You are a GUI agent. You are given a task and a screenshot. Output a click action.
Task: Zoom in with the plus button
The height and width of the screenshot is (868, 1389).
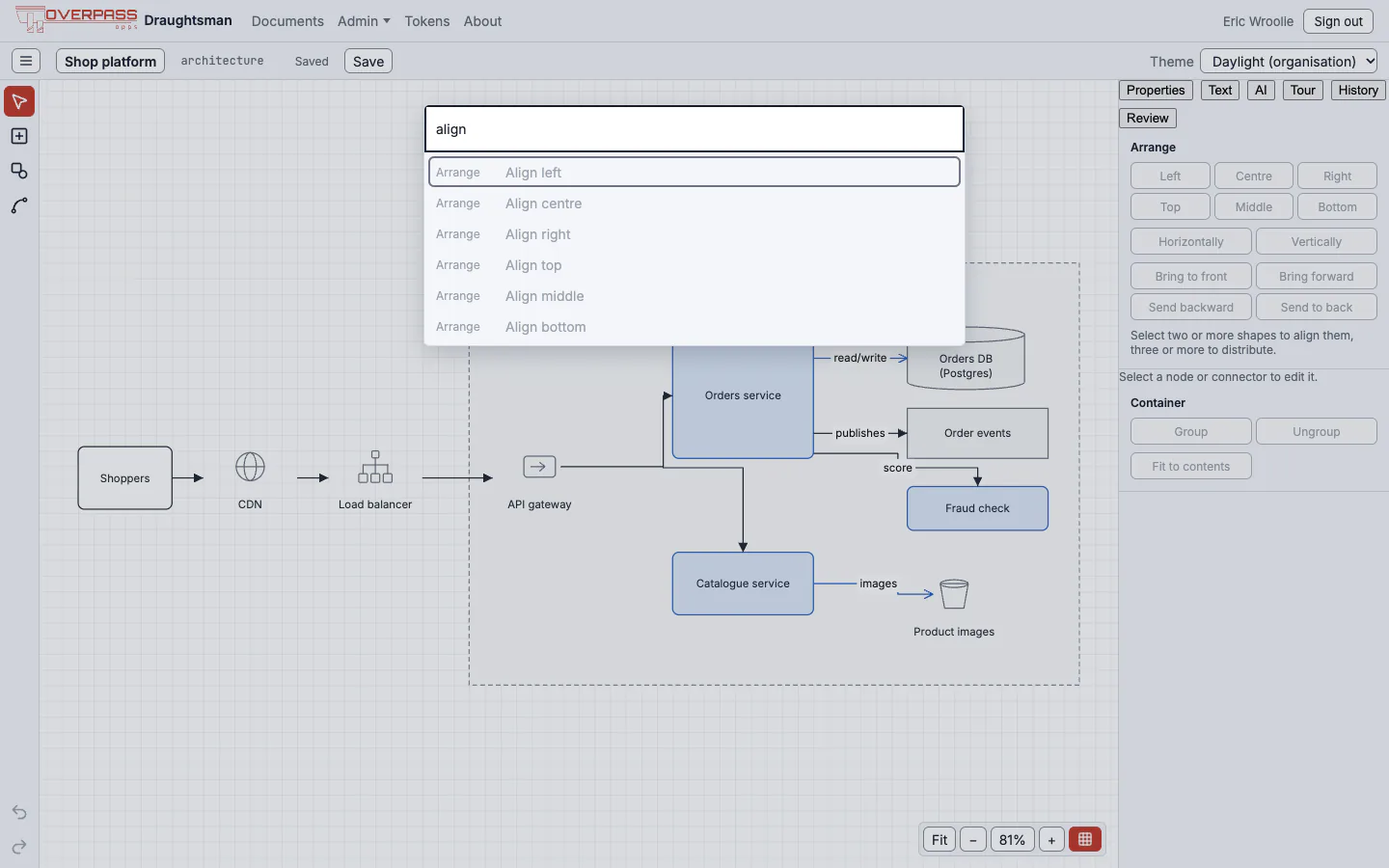(1051, 839)
